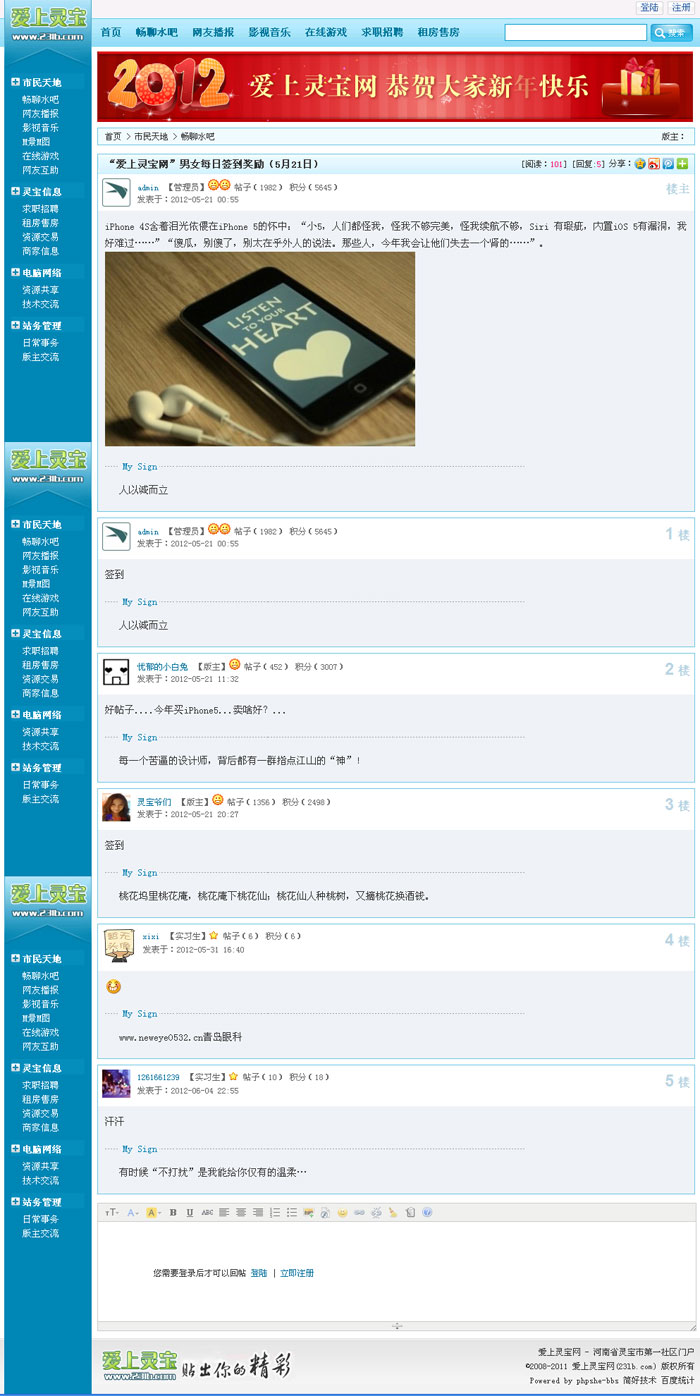
Task: Click the editor help question mark icon
Action: 427,1212
